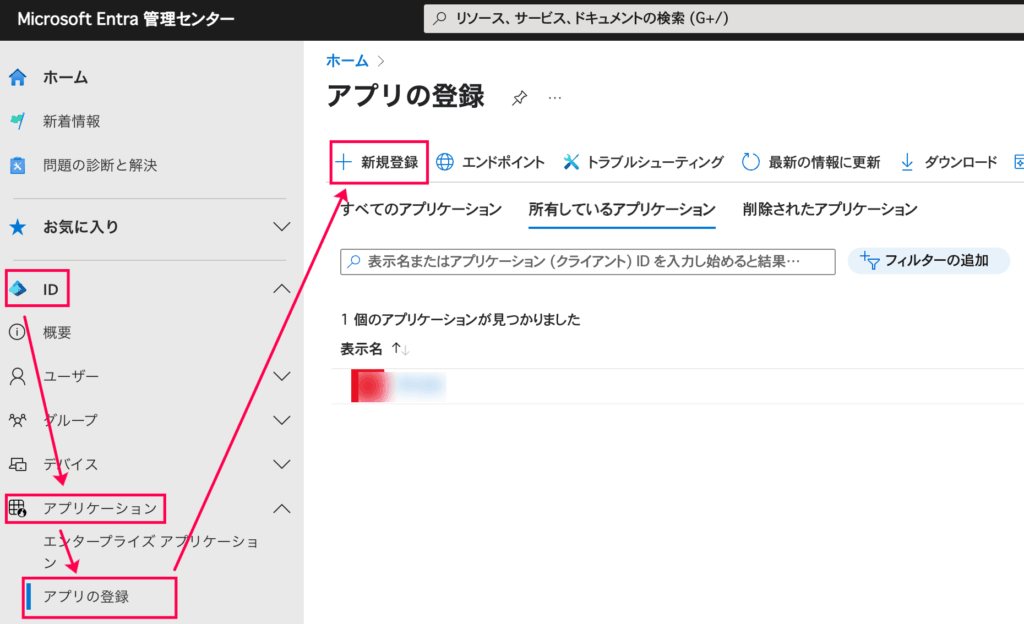This screenshot has height=624, width=1024.
Task: Click the 新規登録 button
Action: (x=379, y=162)
